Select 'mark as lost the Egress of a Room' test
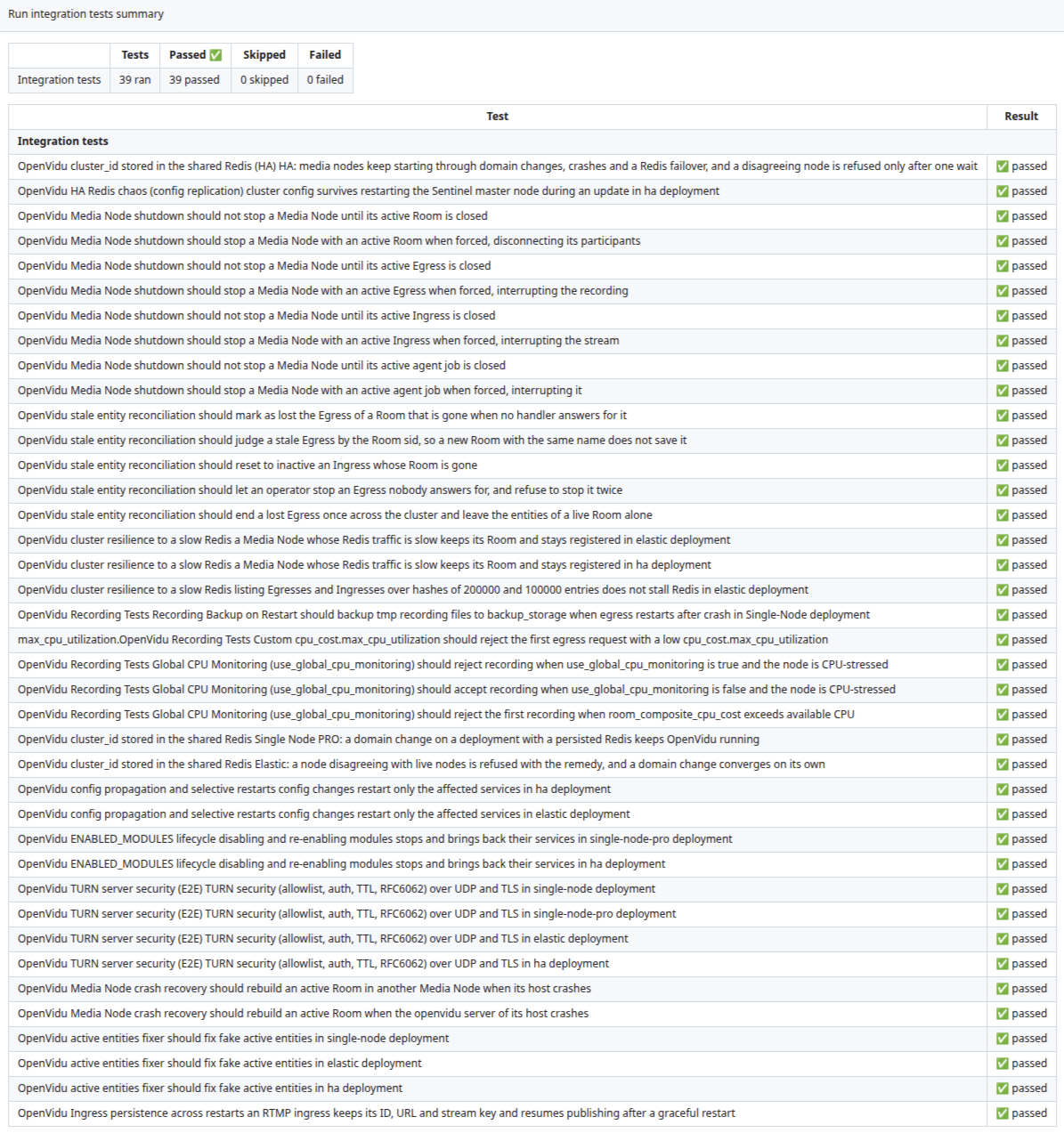 click(322, 416)
